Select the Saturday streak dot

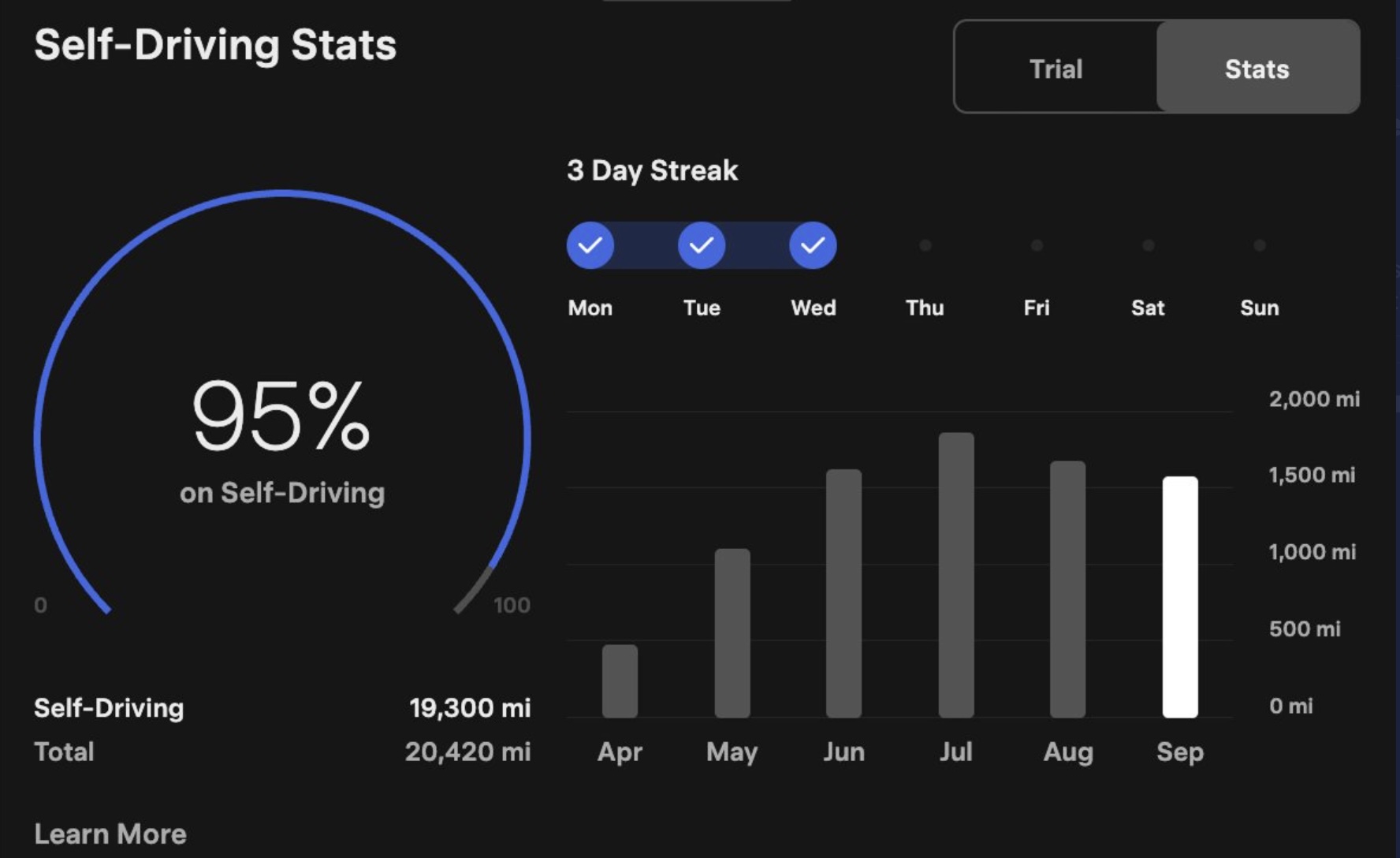1148,245
